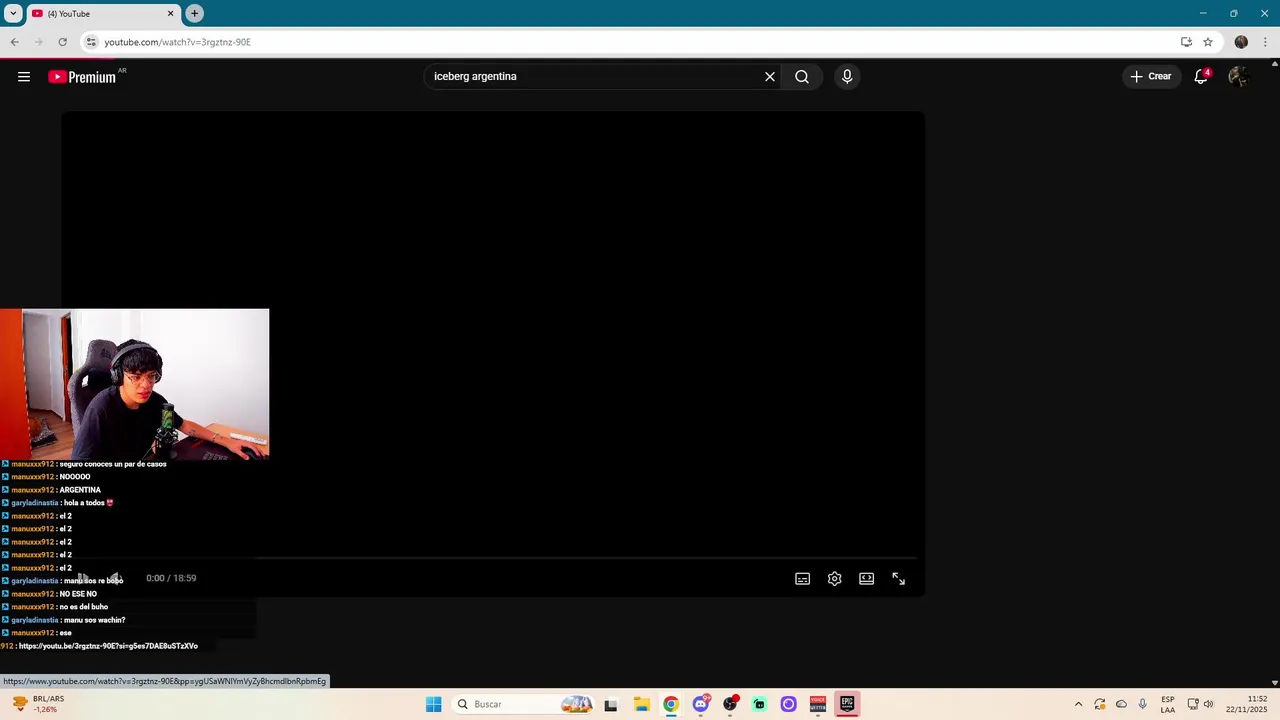Open the YouTube notifications bell

click(1201, 77)
